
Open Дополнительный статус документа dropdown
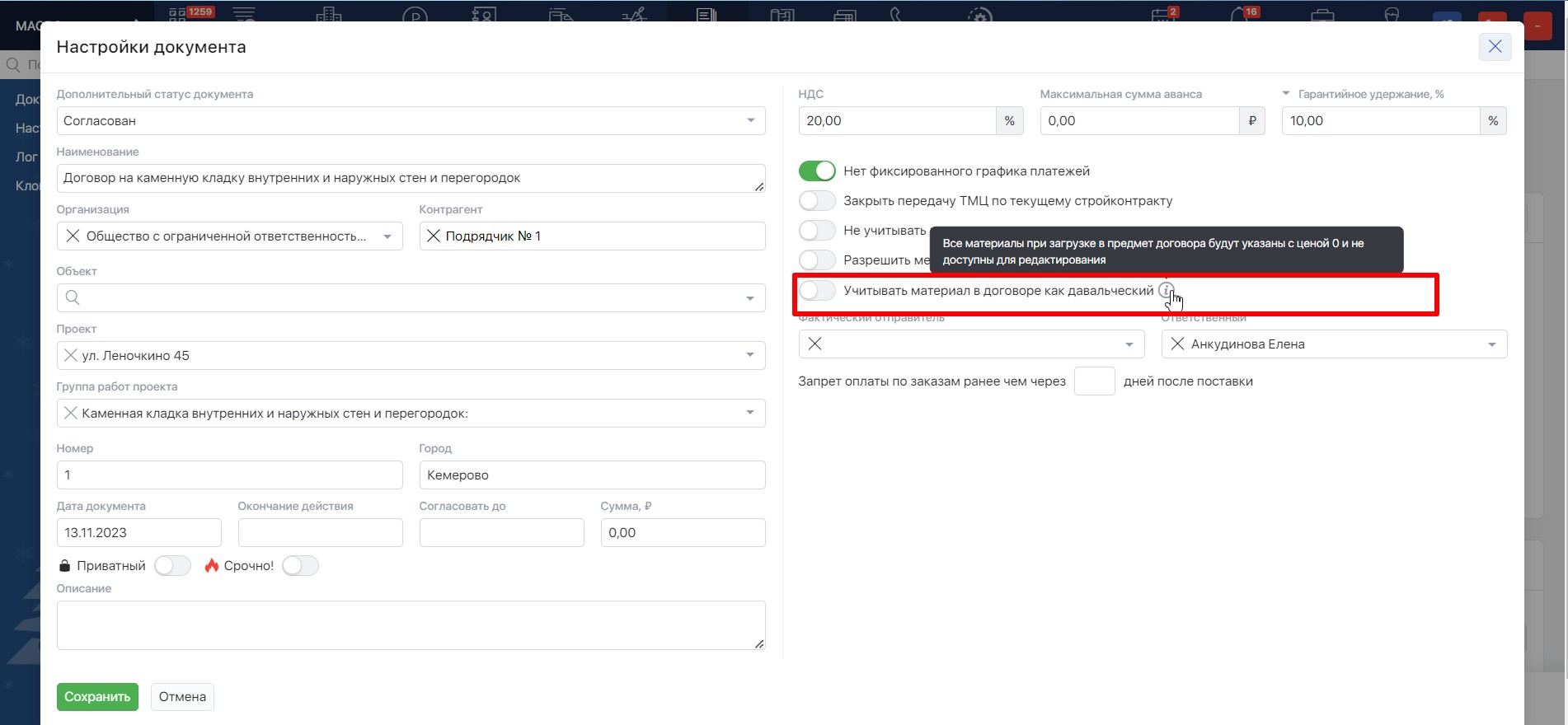point(750,121)
